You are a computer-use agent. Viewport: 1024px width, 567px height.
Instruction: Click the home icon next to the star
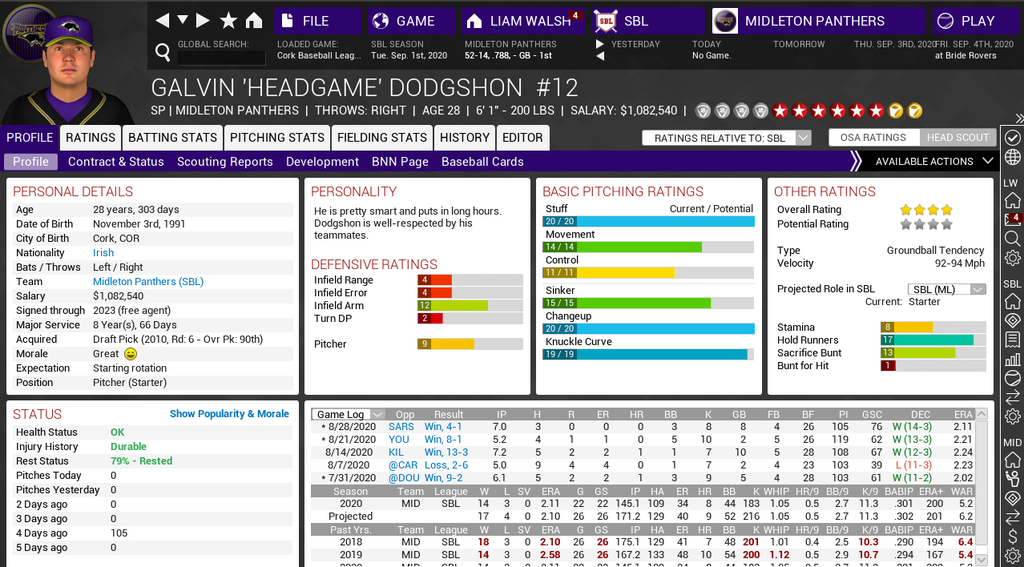(x=254, y=20)
